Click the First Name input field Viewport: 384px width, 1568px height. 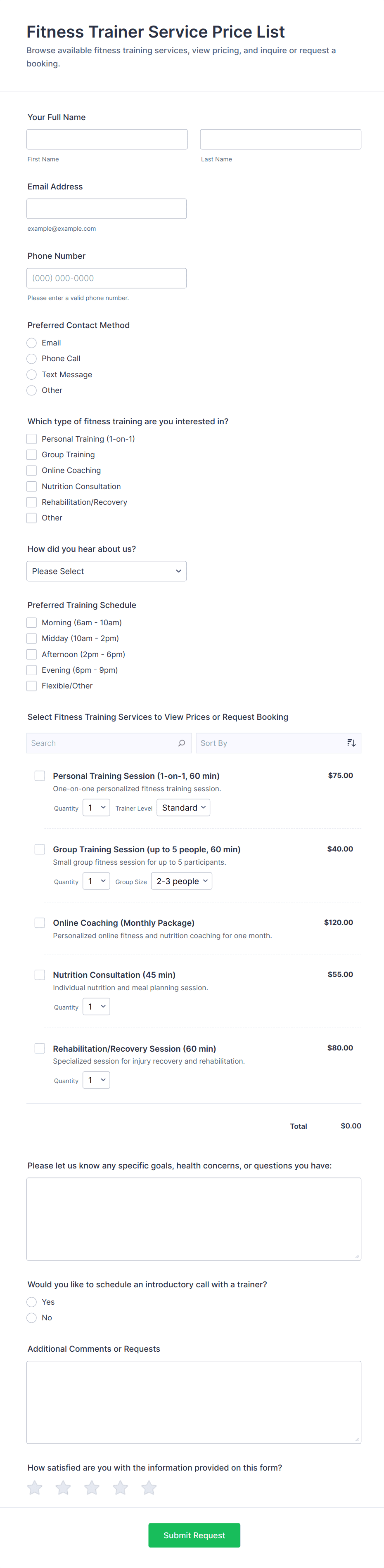click(x=107, y=140)
